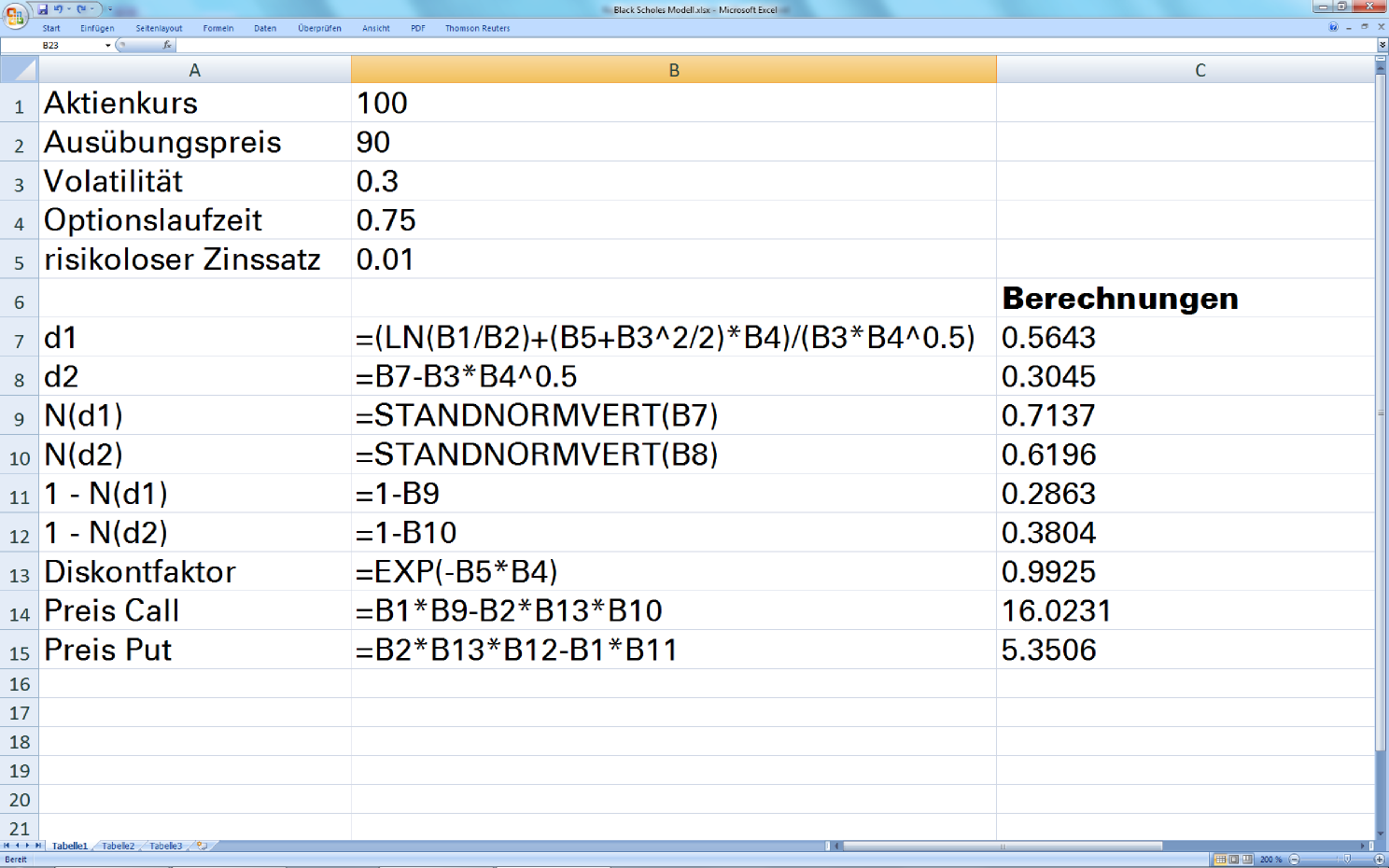Select all cells with corner button

point(19,69)
